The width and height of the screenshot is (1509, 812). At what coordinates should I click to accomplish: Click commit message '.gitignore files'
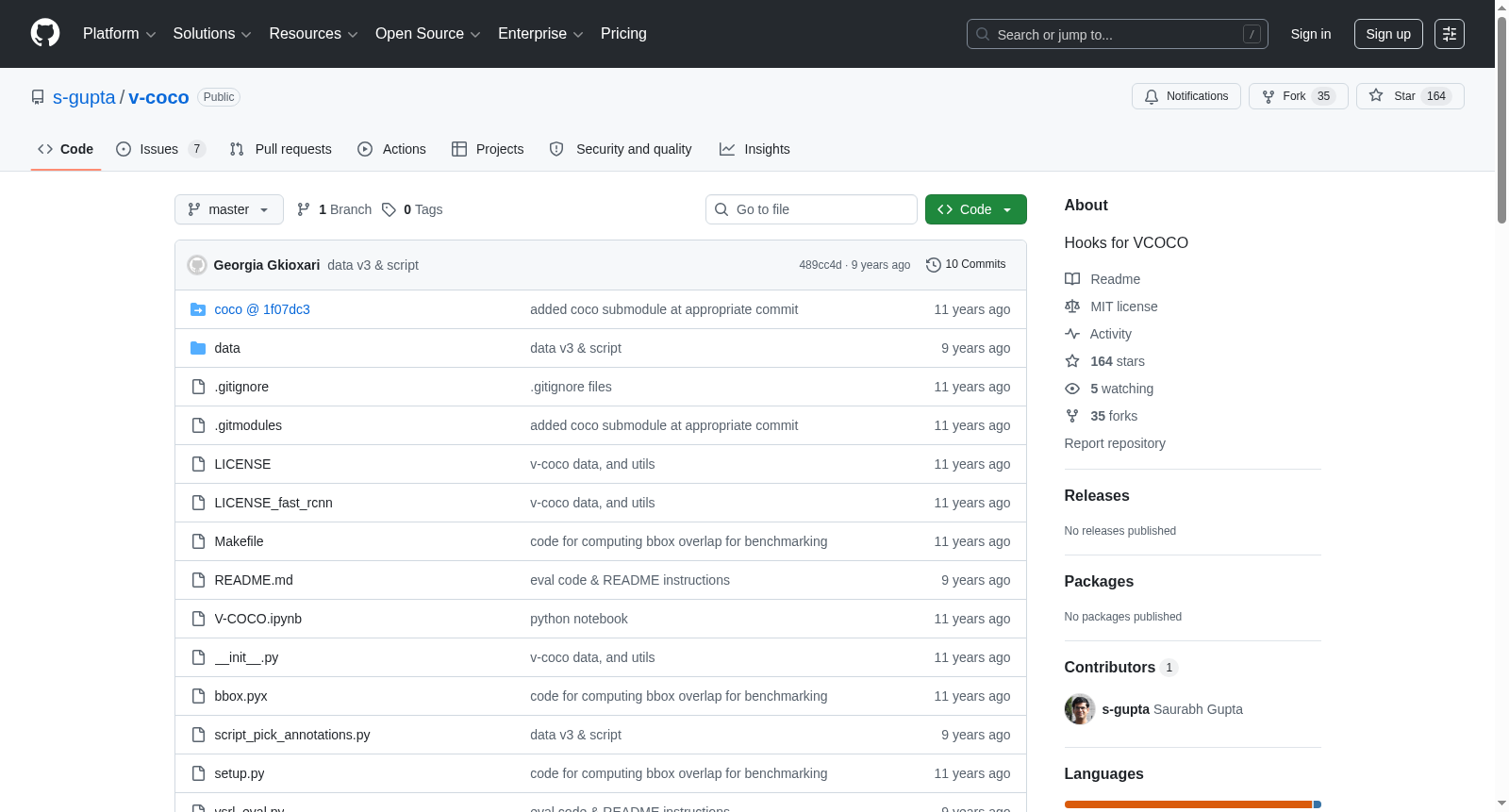pyautogui.click(x=571, y=387)
